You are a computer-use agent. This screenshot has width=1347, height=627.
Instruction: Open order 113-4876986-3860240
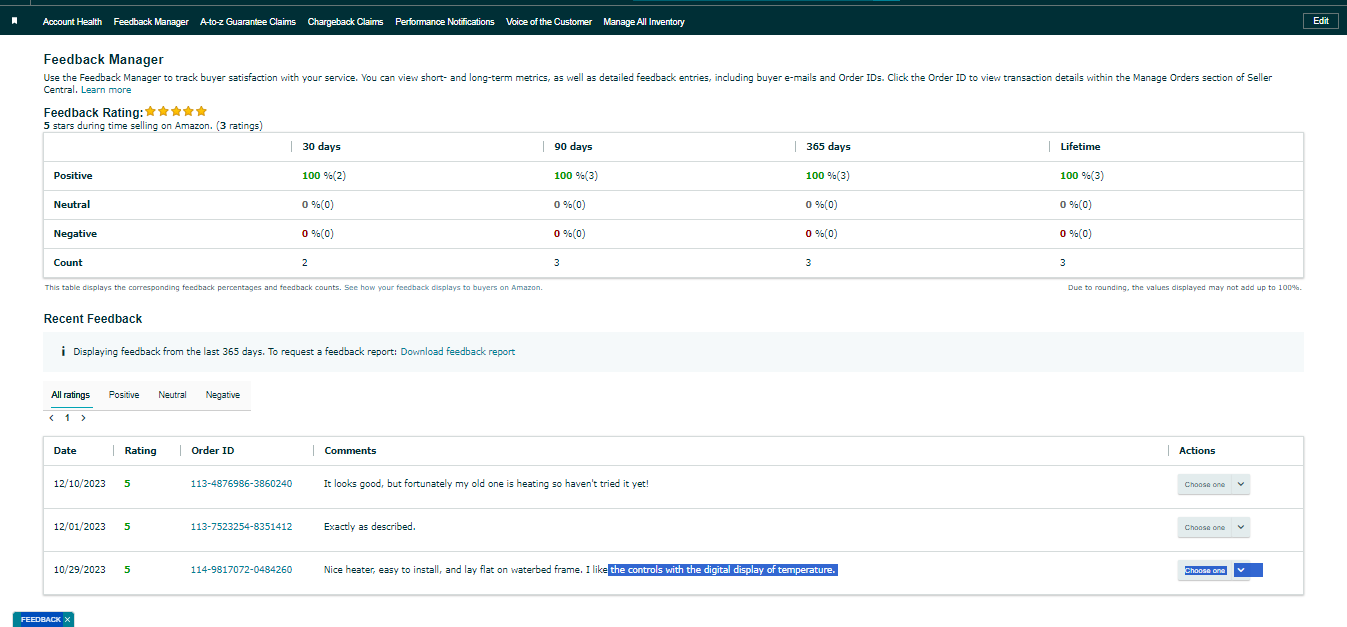click(x=241, y=484)
